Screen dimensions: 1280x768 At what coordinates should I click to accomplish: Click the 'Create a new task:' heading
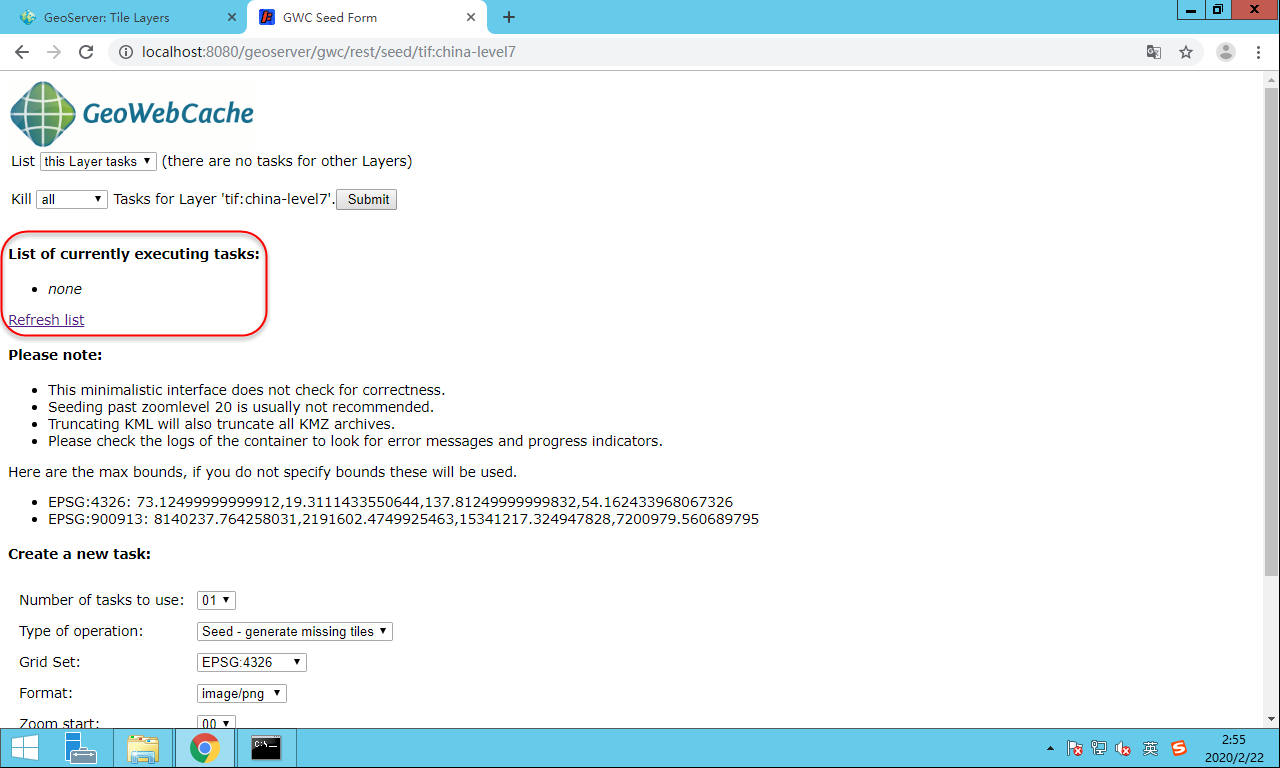coord(79,554)
